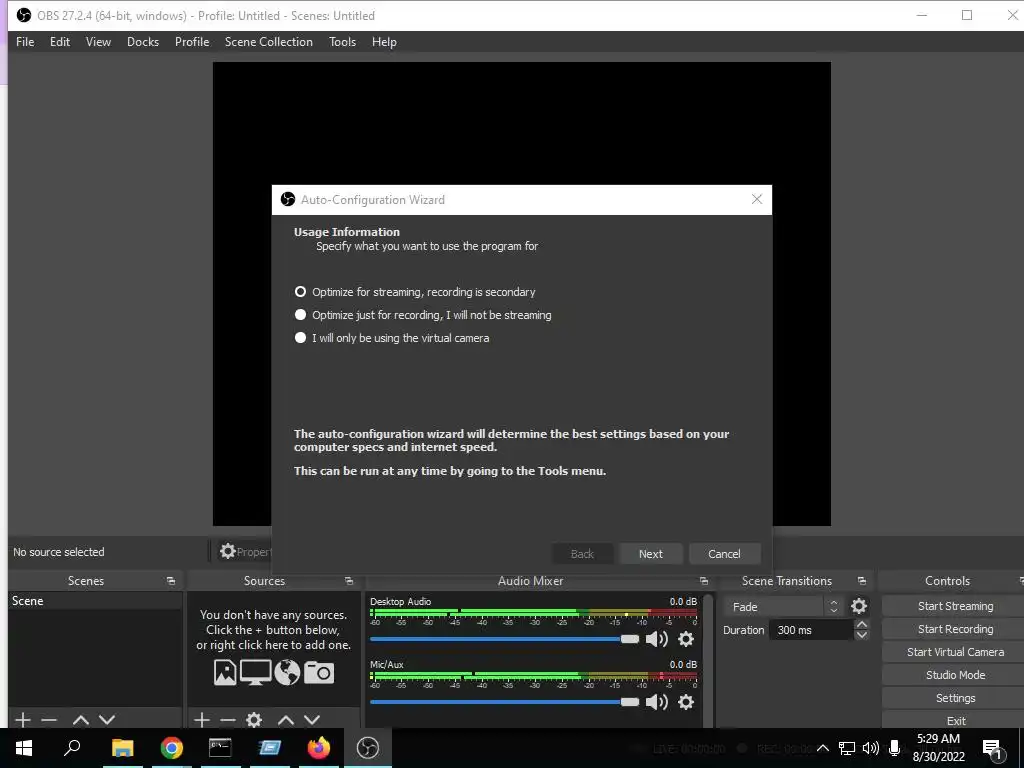Toggle Studio Mode
Image resolution: width=1024 pixels, height=768 pixels.
(x=955, y=675)
